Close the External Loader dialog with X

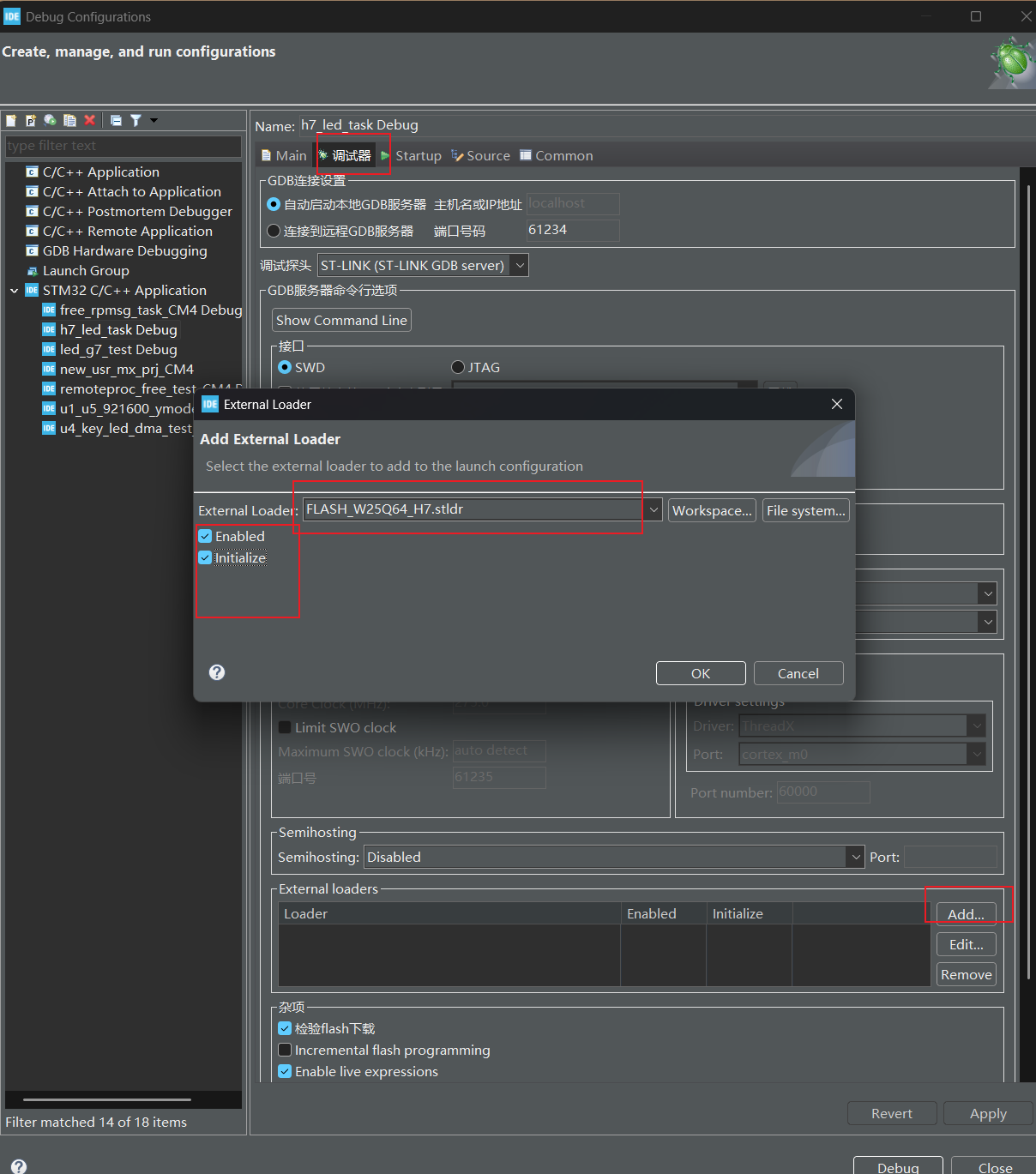tap(837, 404)
